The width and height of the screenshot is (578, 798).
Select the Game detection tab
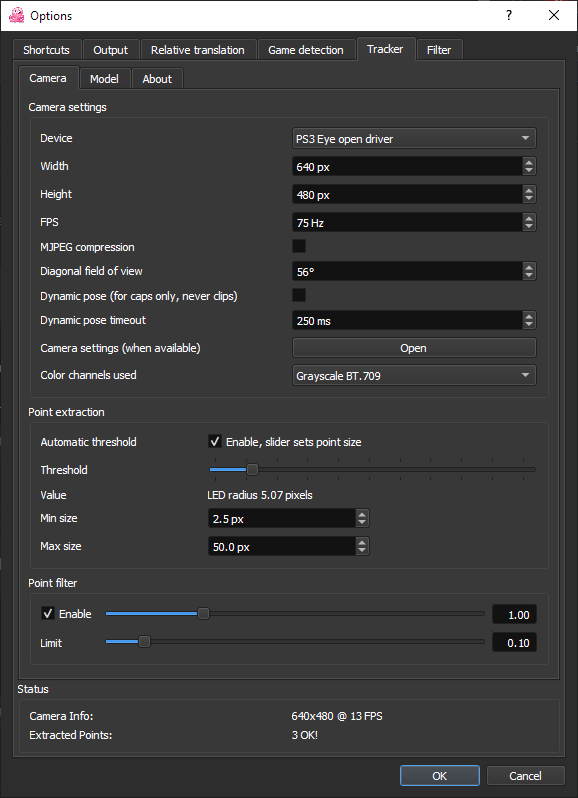click(306, 50)
